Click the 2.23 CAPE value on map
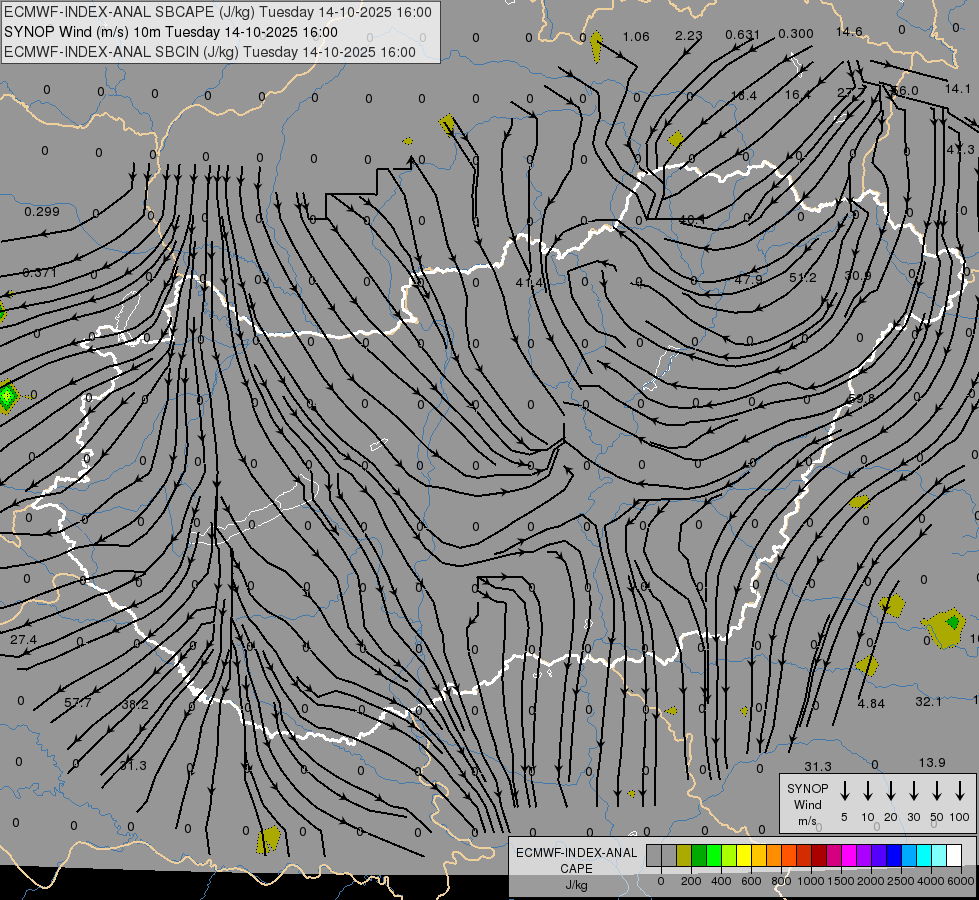 click(689, 36)
